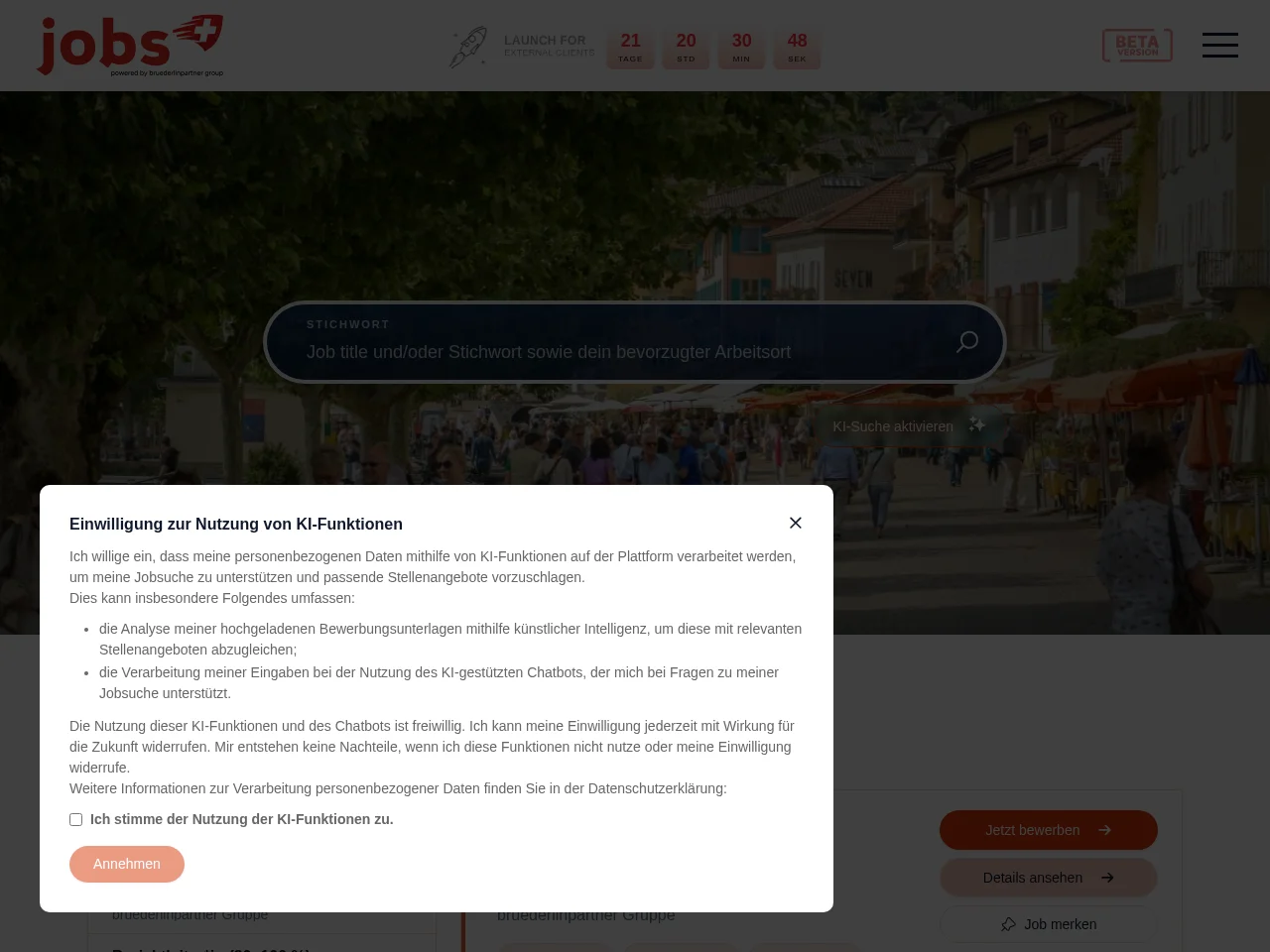Screen dimensions: 1270x952
Task: Open the hamburger menu
Action: point(1220,45)
